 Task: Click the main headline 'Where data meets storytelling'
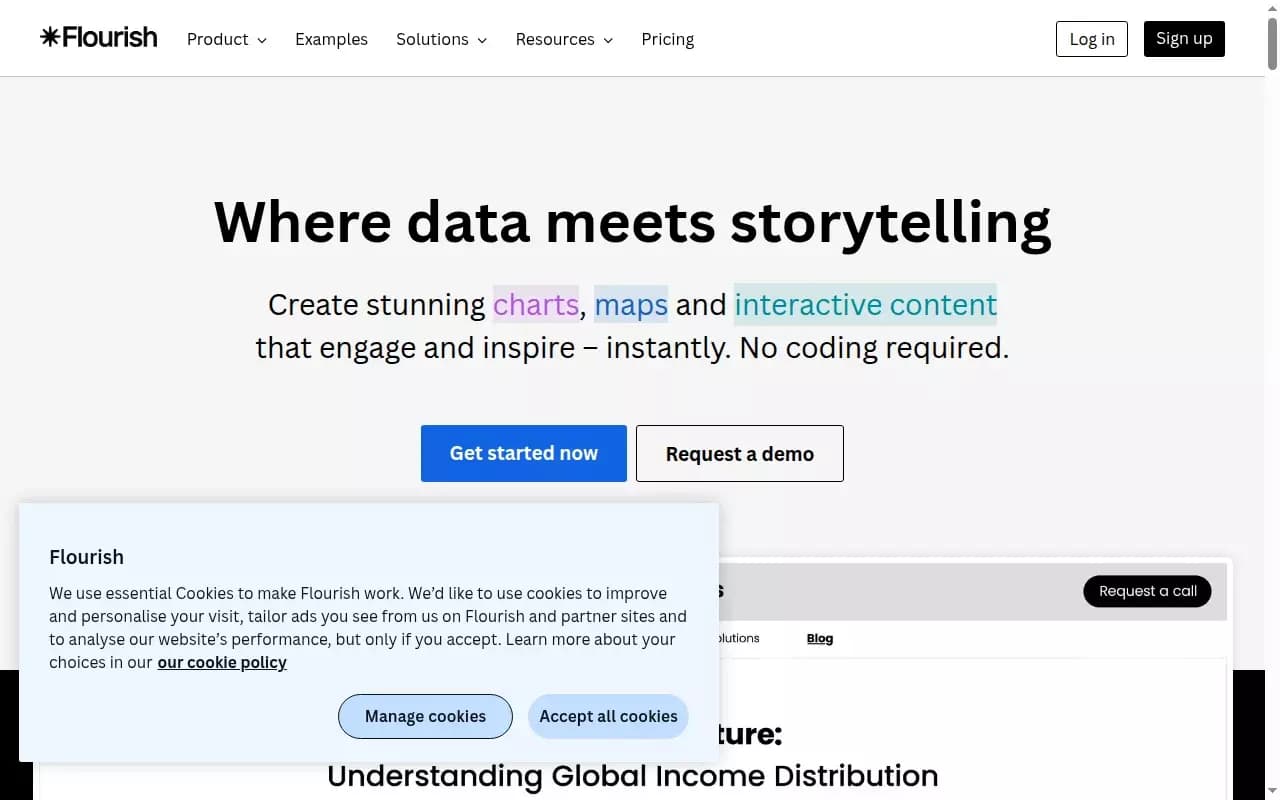click(x=632, y=222)
